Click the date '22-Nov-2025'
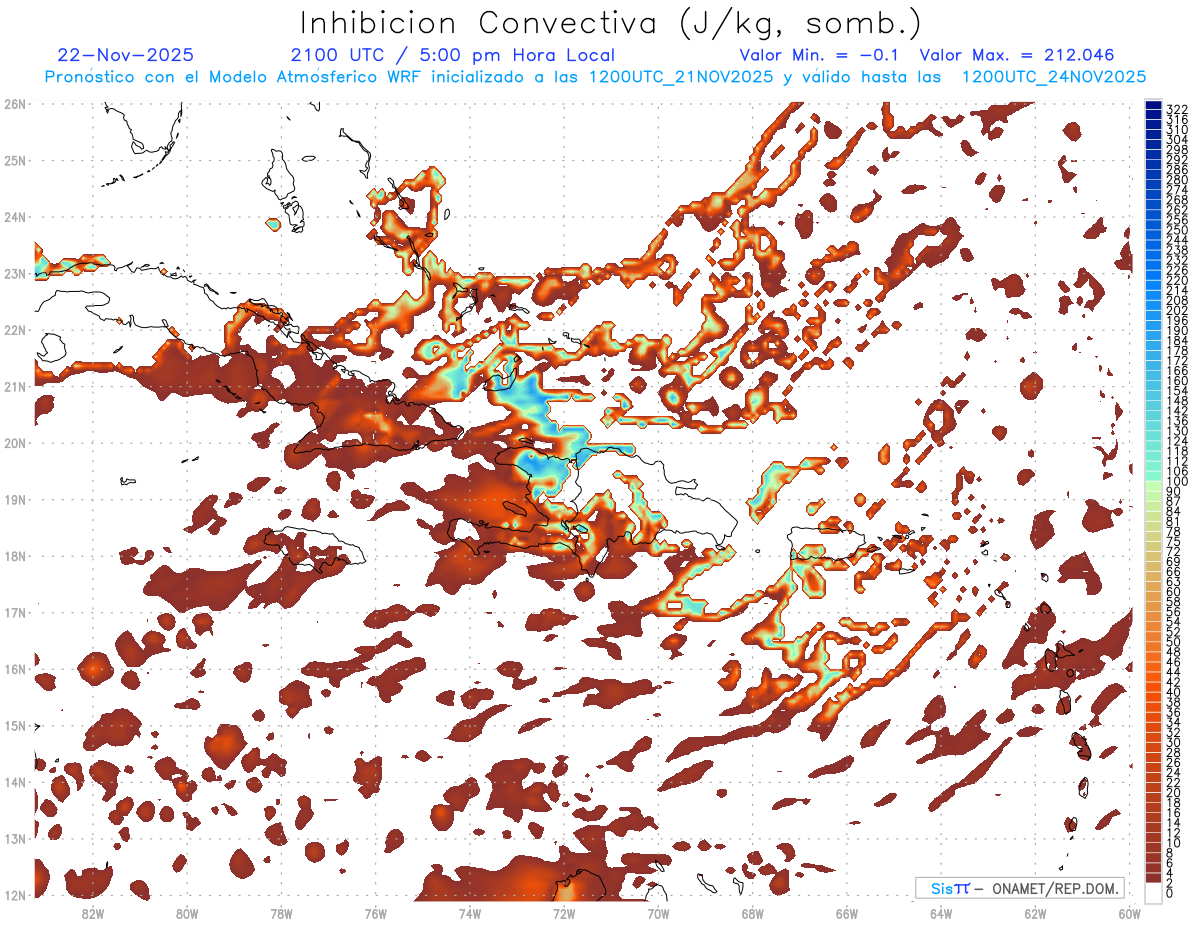Image resolution: width=1200 pixels, height=927 pixels. [x=126, y=55]
